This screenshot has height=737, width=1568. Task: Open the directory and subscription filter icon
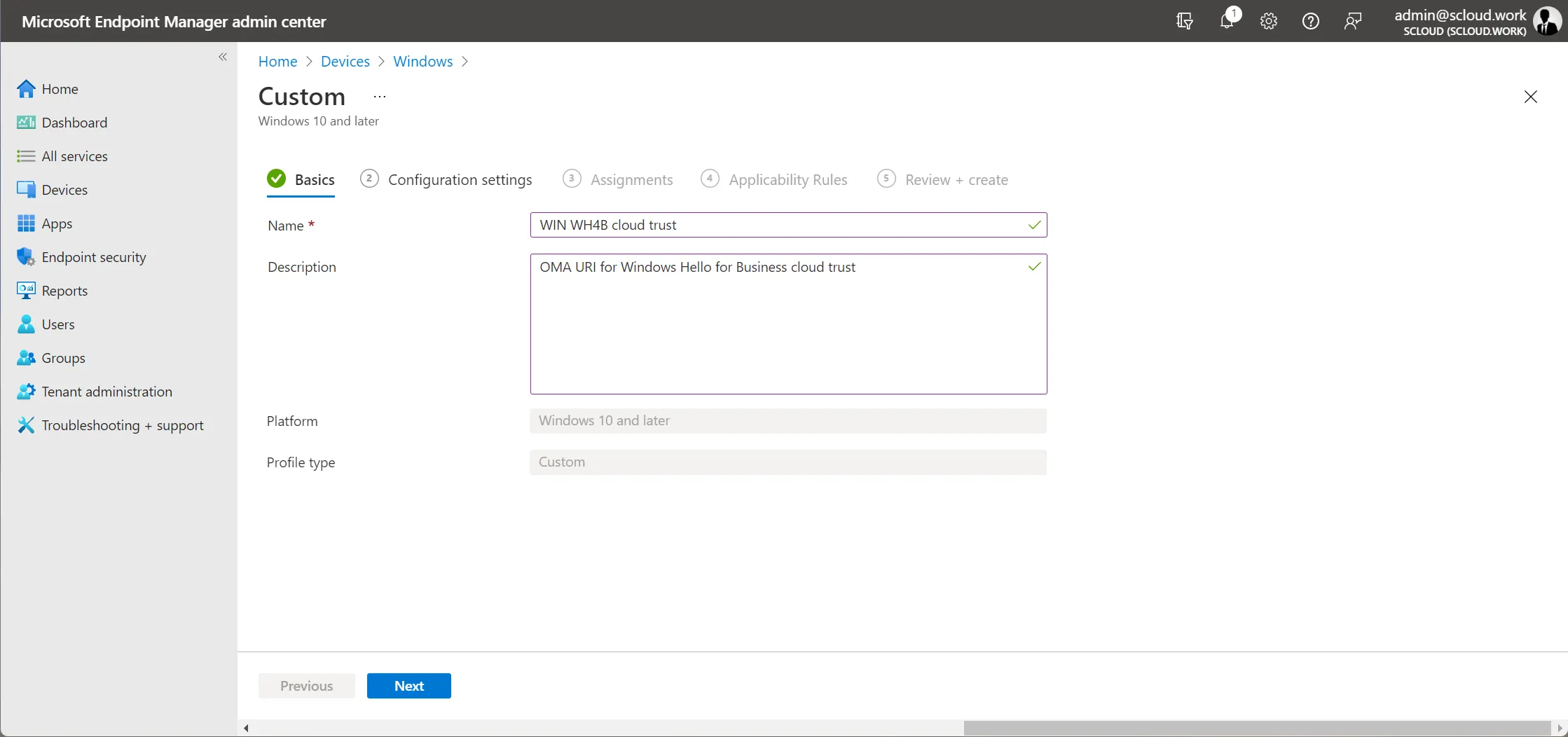pyautogui.click(x=1185, y=21)
